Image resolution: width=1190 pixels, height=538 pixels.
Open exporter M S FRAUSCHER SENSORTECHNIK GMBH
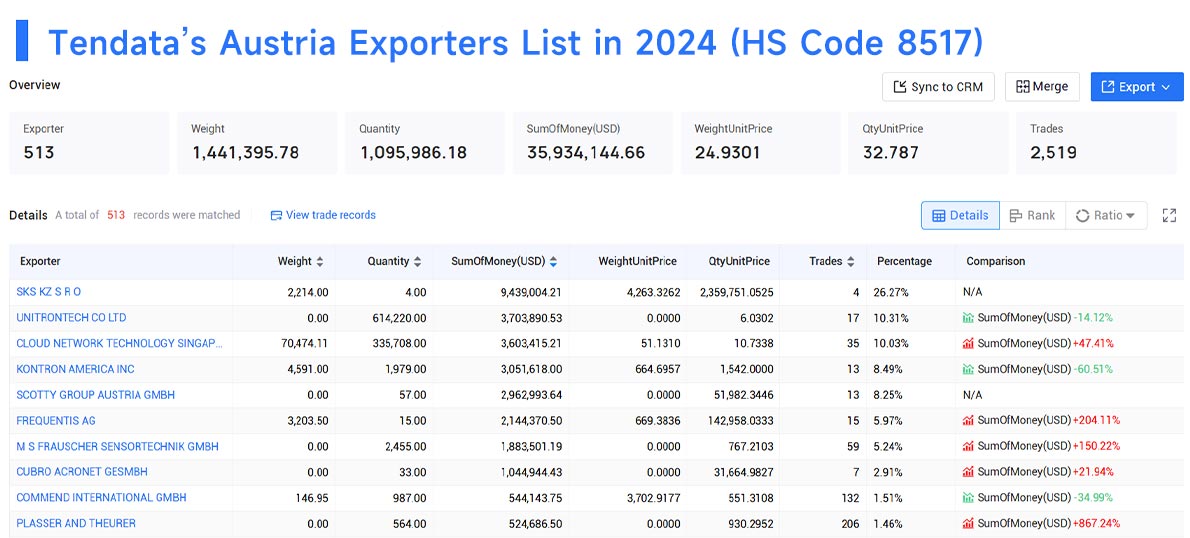point(118,446)
